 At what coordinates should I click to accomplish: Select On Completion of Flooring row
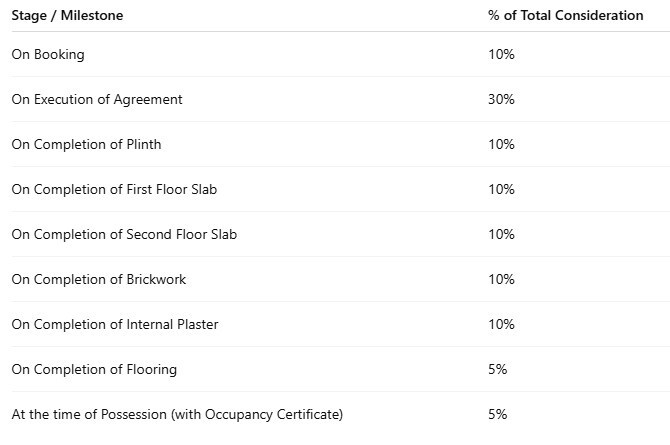pyautogui.click(x=94, y=370)
